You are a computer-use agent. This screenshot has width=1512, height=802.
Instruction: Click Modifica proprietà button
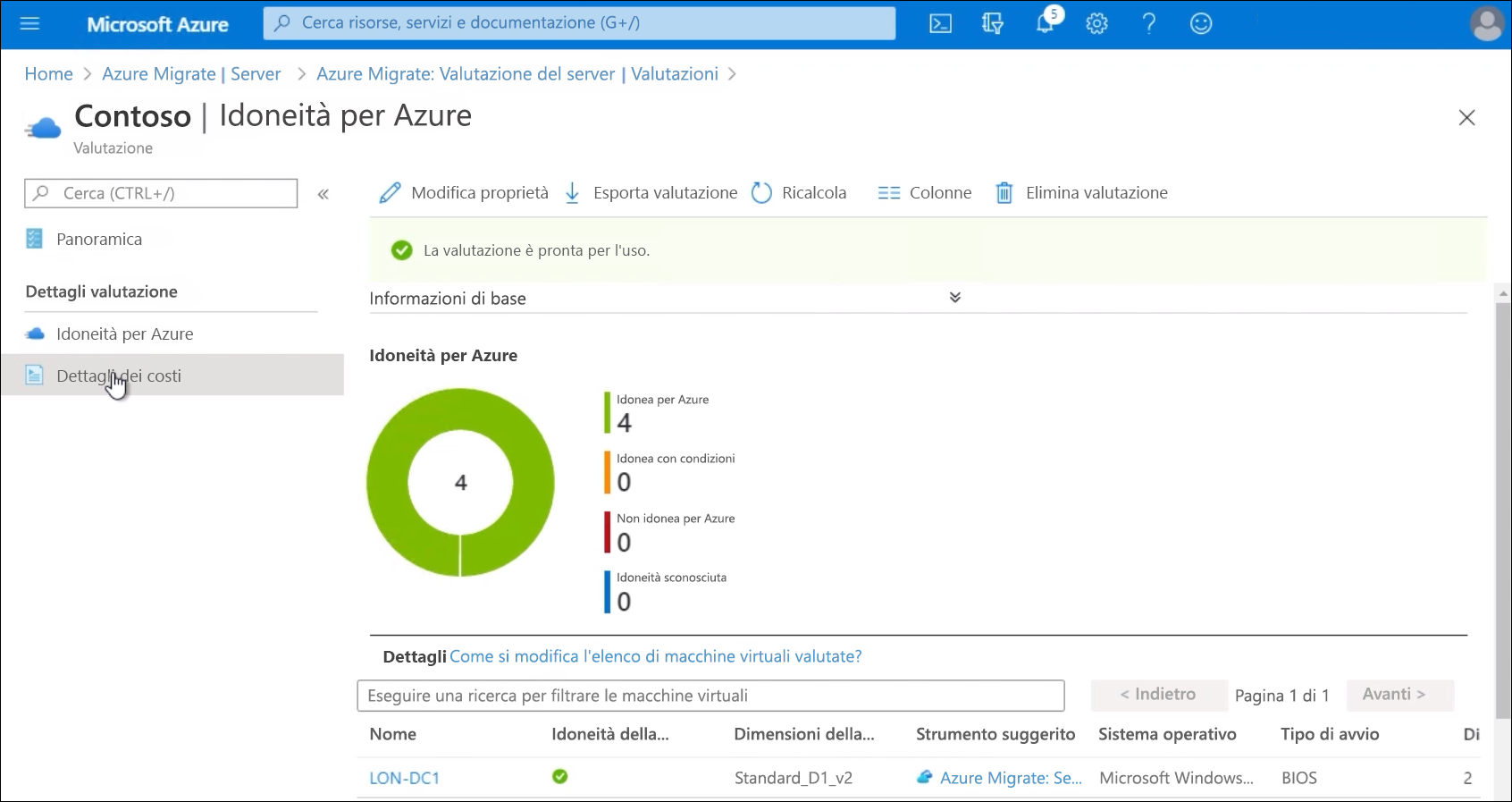click(464, 193)
